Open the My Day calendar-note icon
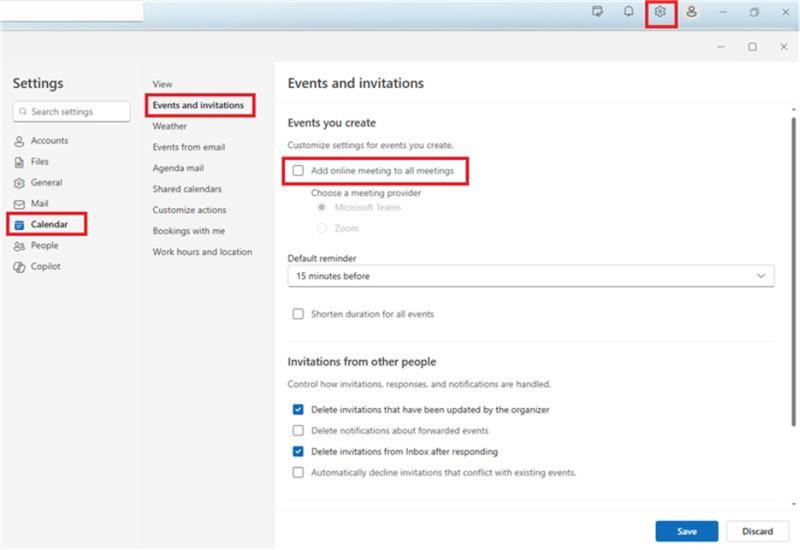The image size is (800, 550). (x=597, y=11)
